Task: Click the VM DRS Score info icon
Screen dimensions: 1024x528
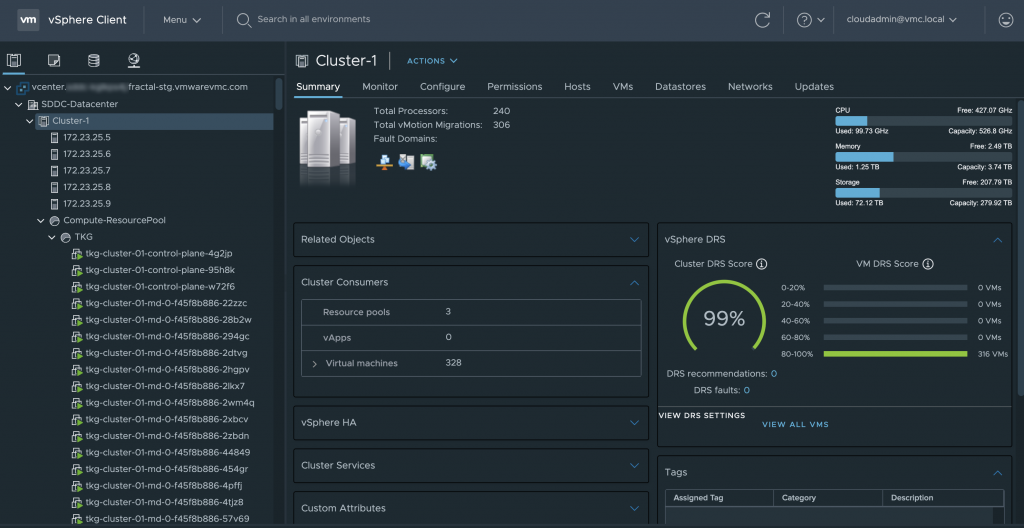Action: [928, 264]
